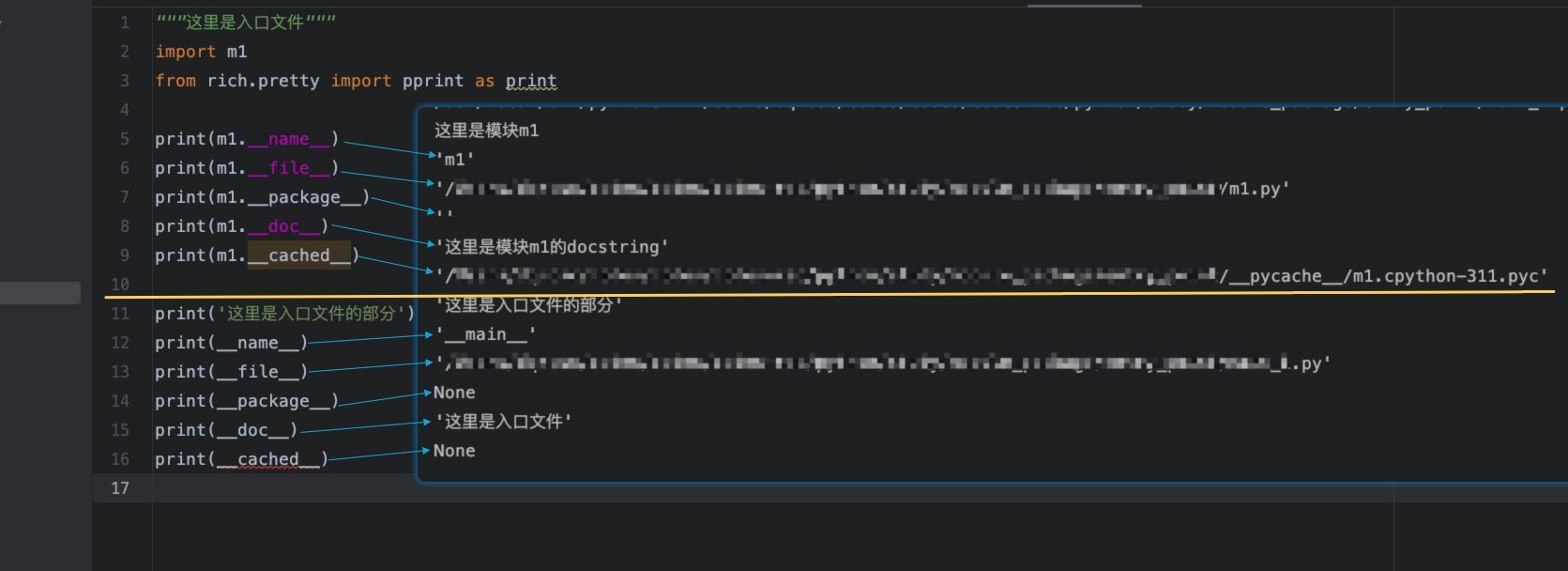Click pprint in the import statement
This screenshot has height=571, width=1568.
pos(433,81)
